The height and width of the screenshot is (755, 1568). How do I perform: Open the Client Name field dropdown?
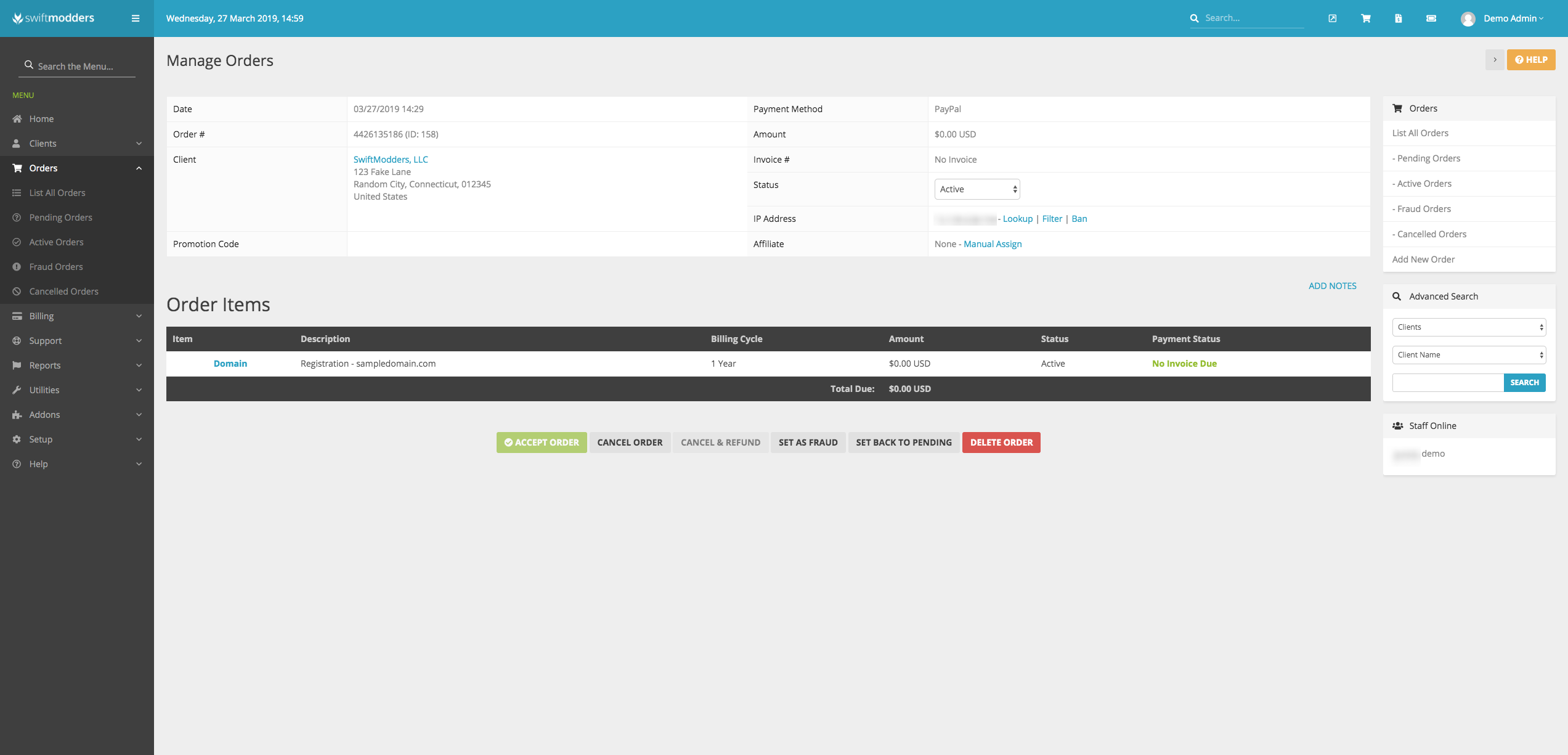point(1469,355)
